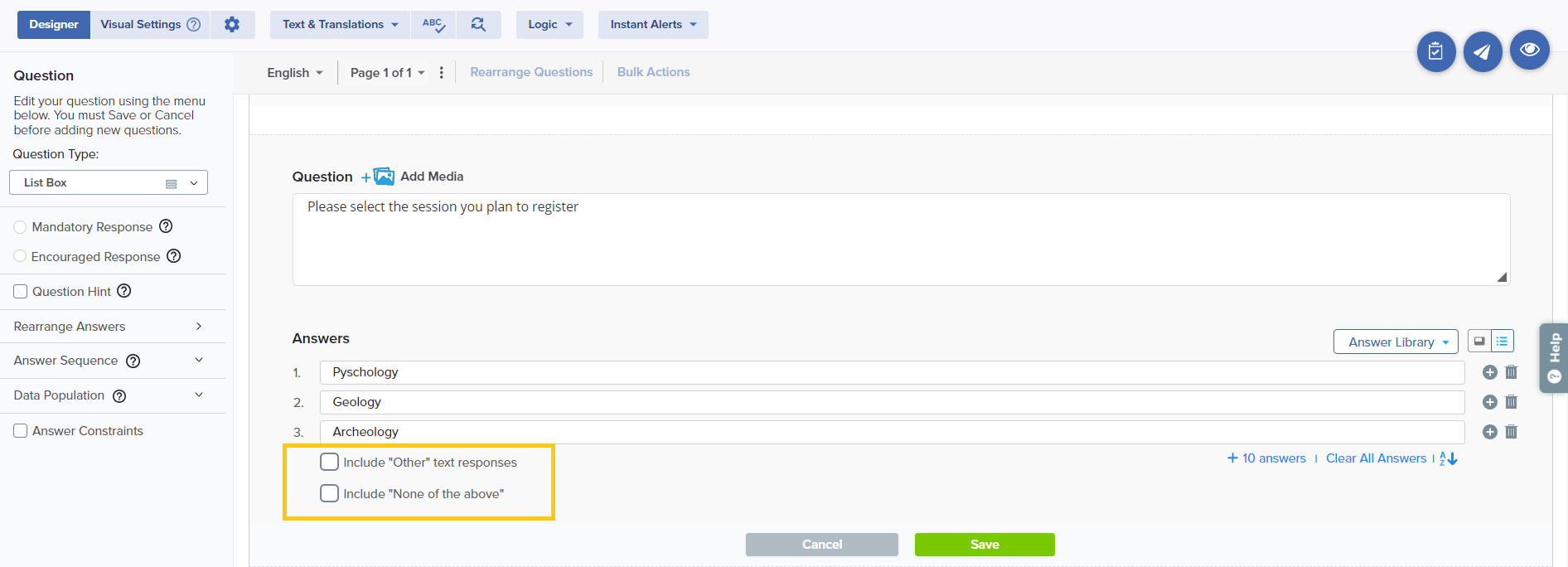The image size is (1568, 567).
Task: Click the paper plane send button
Action: (x=1482, y=52)
